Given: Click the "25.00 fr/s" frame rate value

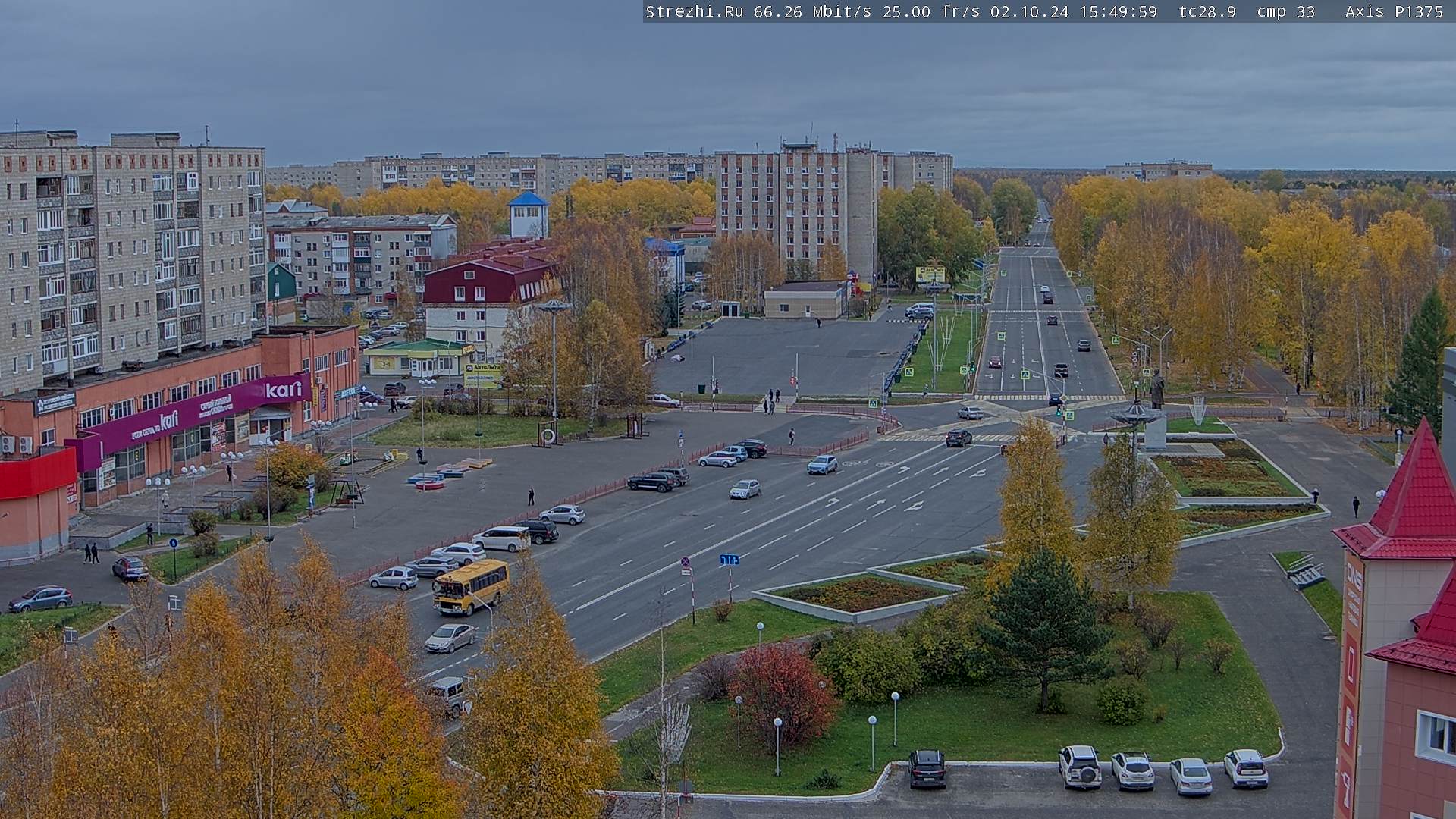Looking at the screenshot, I should [x=931, y=11].
